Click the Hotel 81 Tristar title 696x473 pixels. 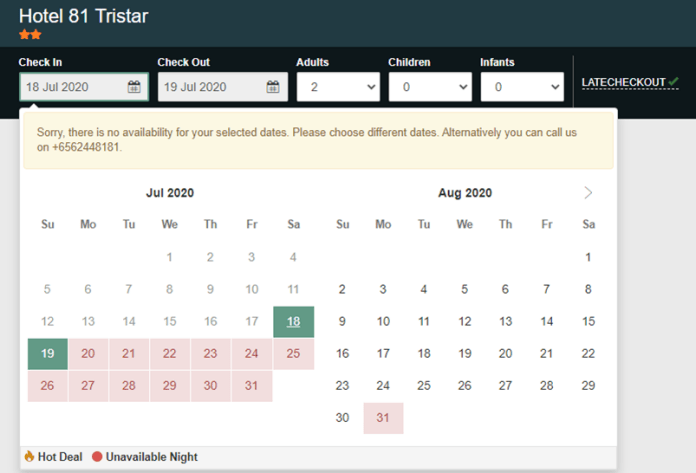[84, 14]
